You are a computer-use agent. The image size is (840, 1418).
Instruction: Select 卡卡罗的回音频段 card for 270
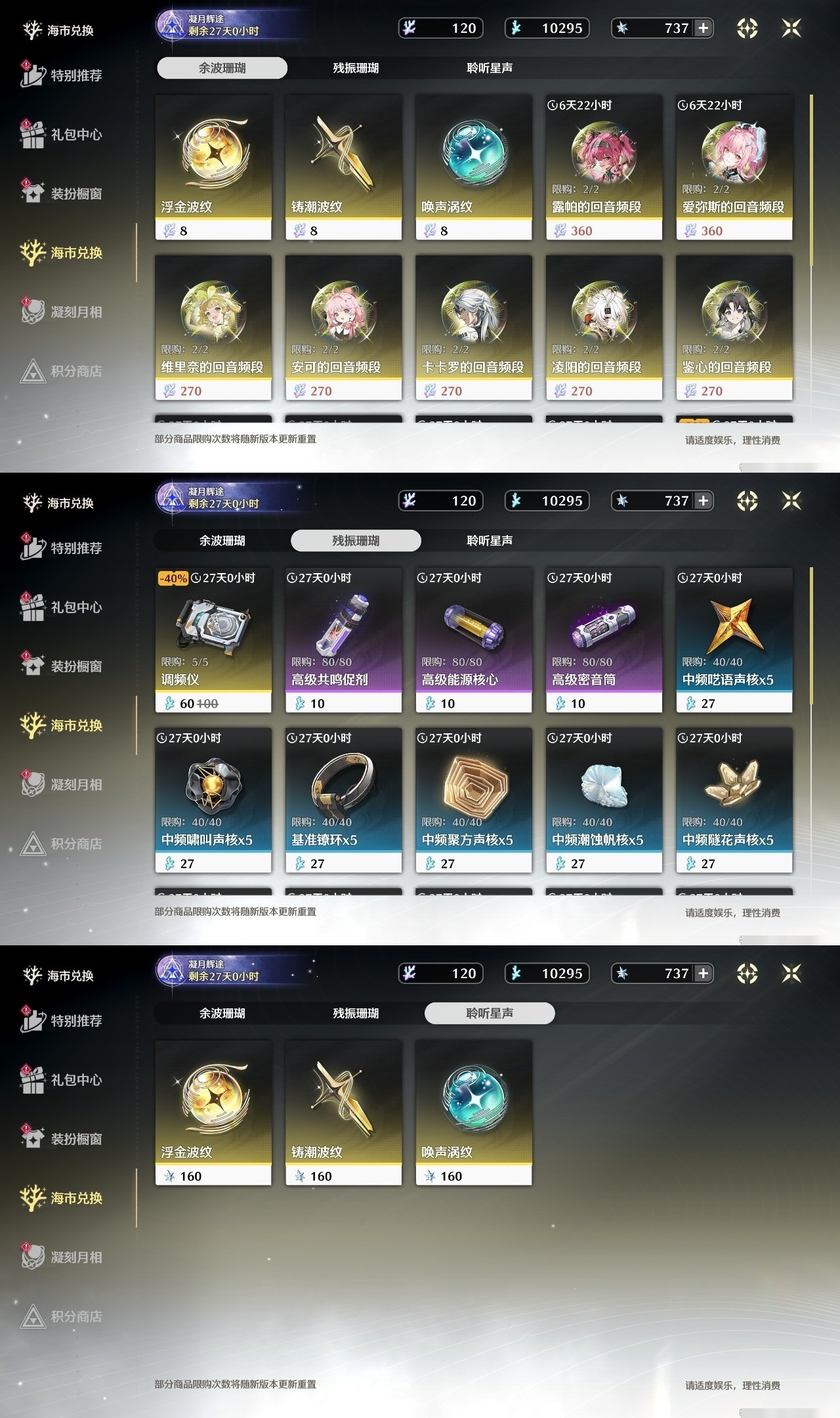(474, 328)
